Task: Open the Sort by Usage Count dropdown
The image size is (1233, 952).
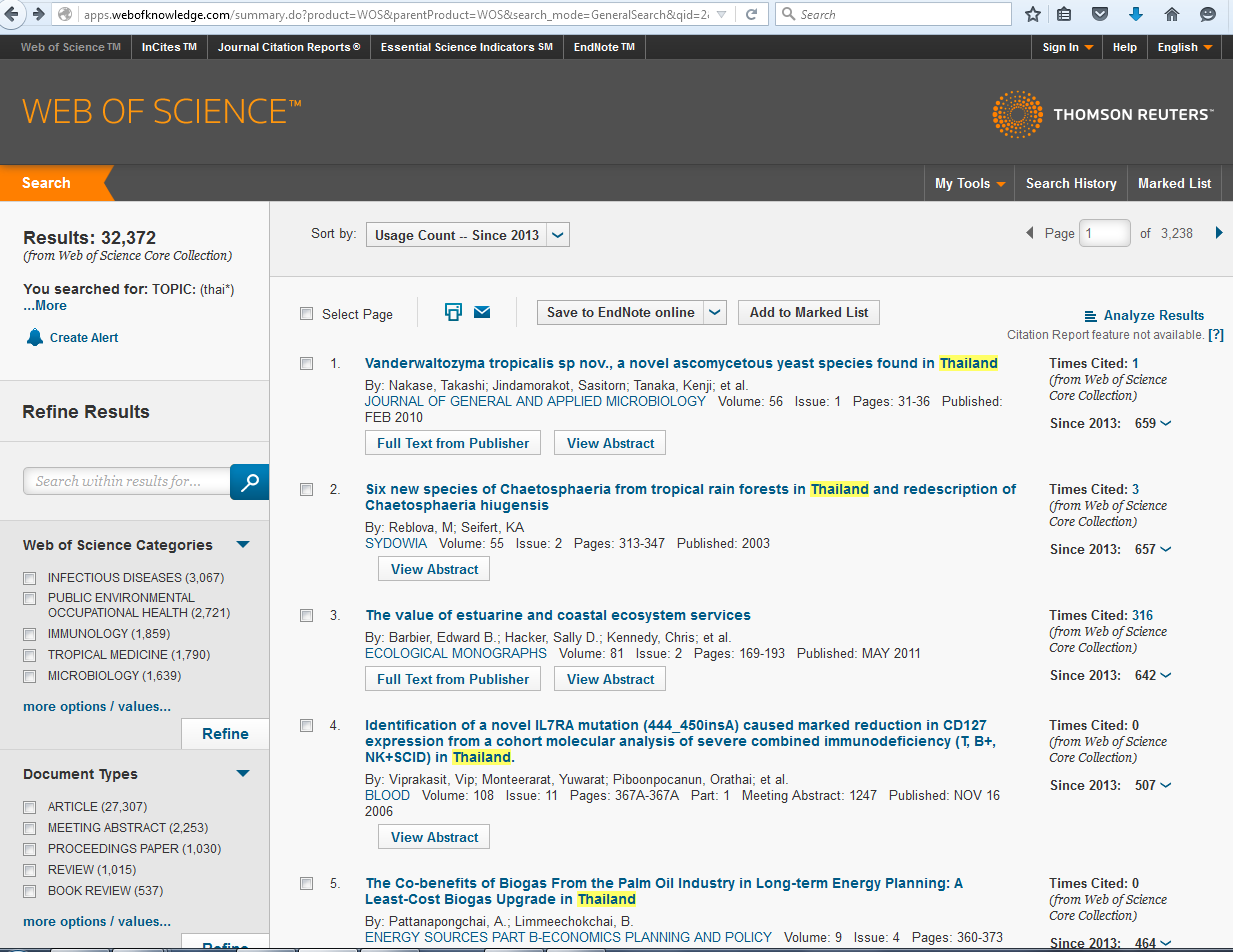Action: pyautogui.click(x=468, y=235)
